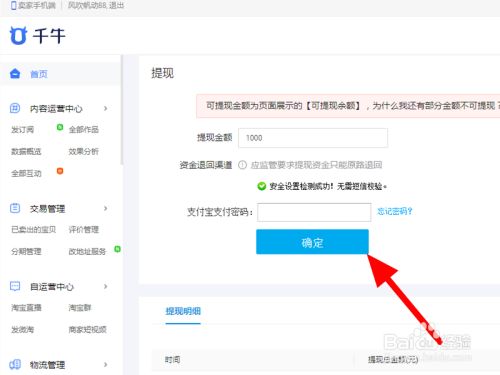This screenshot has height=375, width=500.
Task: Expand the 内容运营中心 chevron
Action: tap(106, 108)
